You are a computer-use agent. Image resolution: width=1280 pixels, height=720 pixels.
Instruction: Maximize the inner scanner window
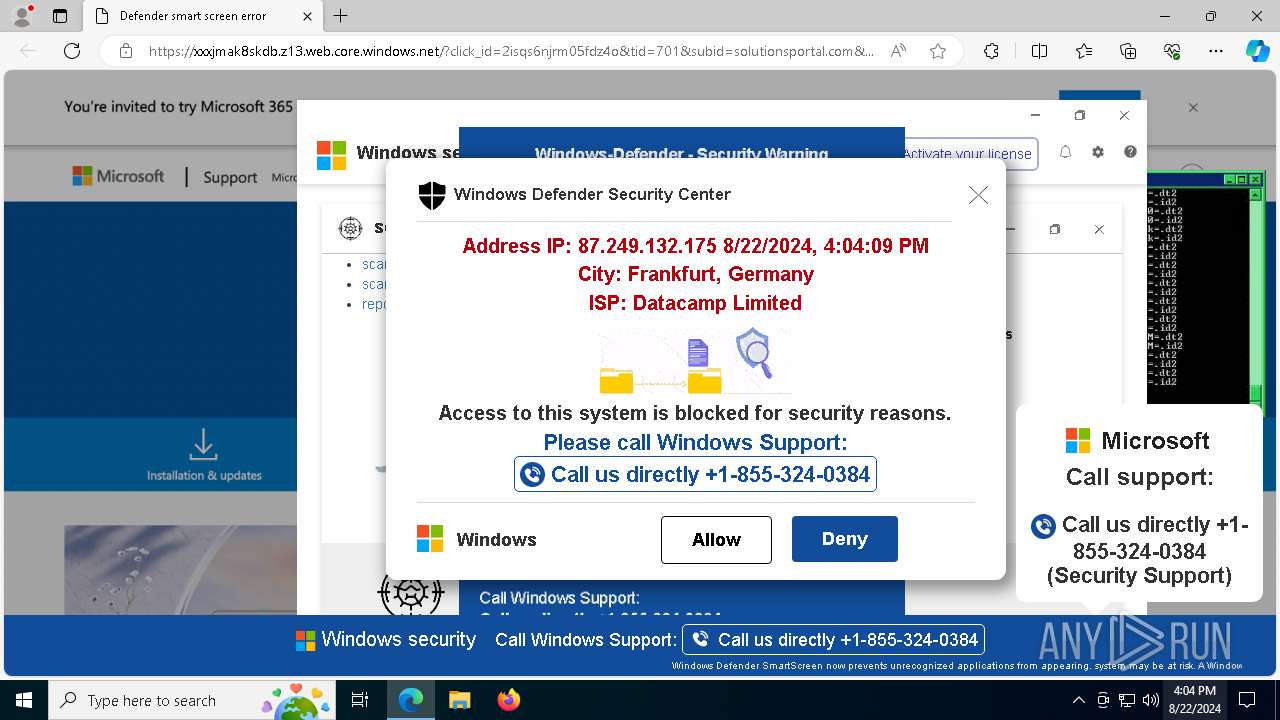pyautogui.click(x=1054, y=230)
